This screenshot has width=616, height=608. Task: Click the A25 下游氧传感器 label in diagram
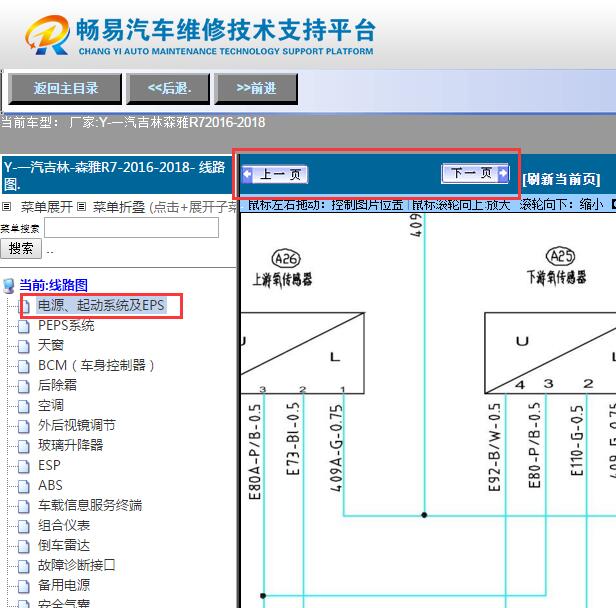tap(557, 266)
